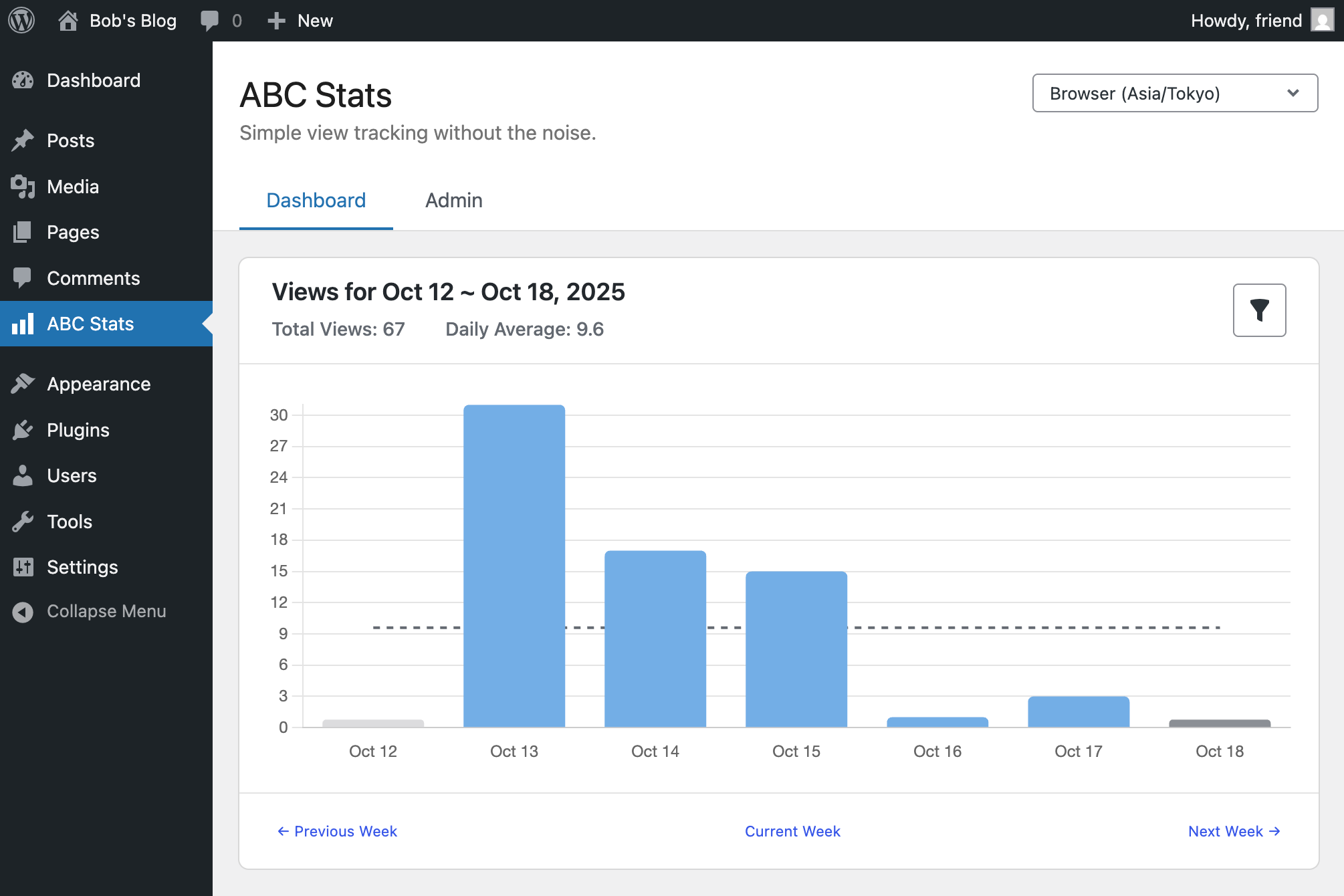This screenshot has width=1344, height=896.
Task: Collapse the admin menu
Action: point(106,610)
